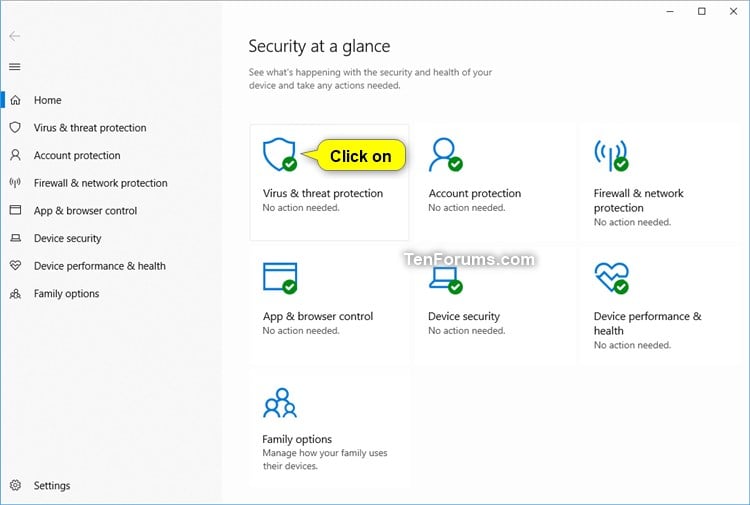The image size is (750, 505).
Task: Open the Firewall & network protection tile title
Action: pyautogui.click(x=639, y=200)
